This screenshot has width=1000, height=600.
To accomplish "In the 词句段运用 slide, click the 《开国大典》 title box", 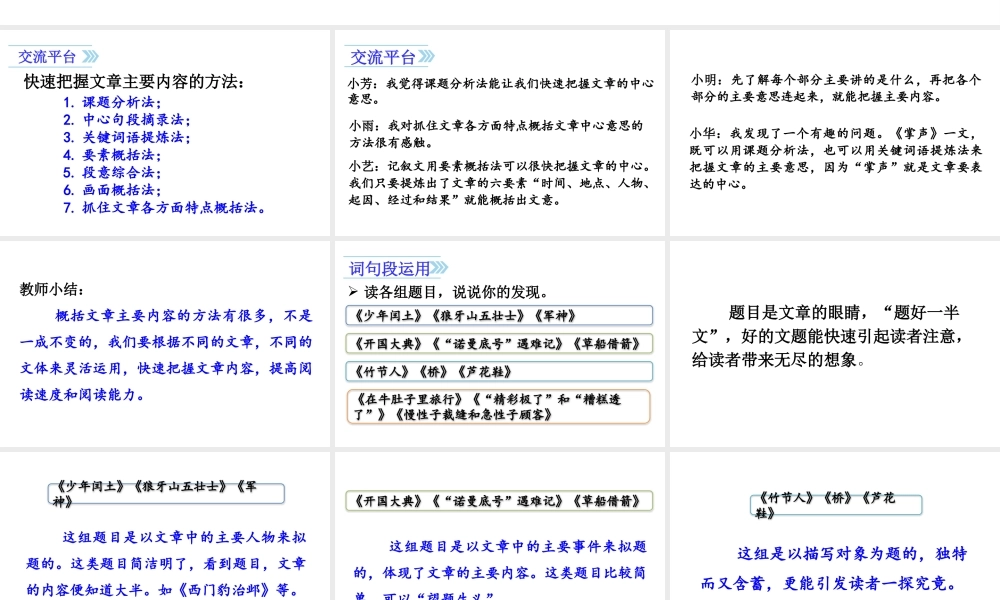I will pos(499,344).
